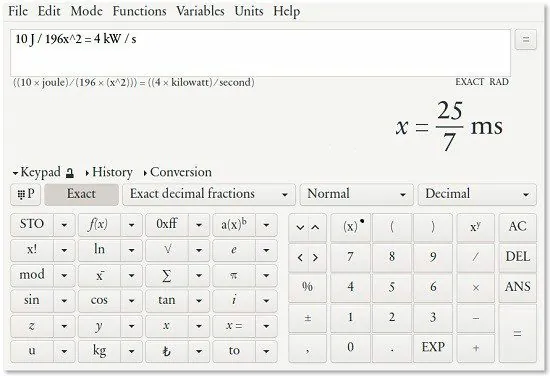Screen dimensions: 550x376
Task: Click the 0xff number base button
Action: 167,224
